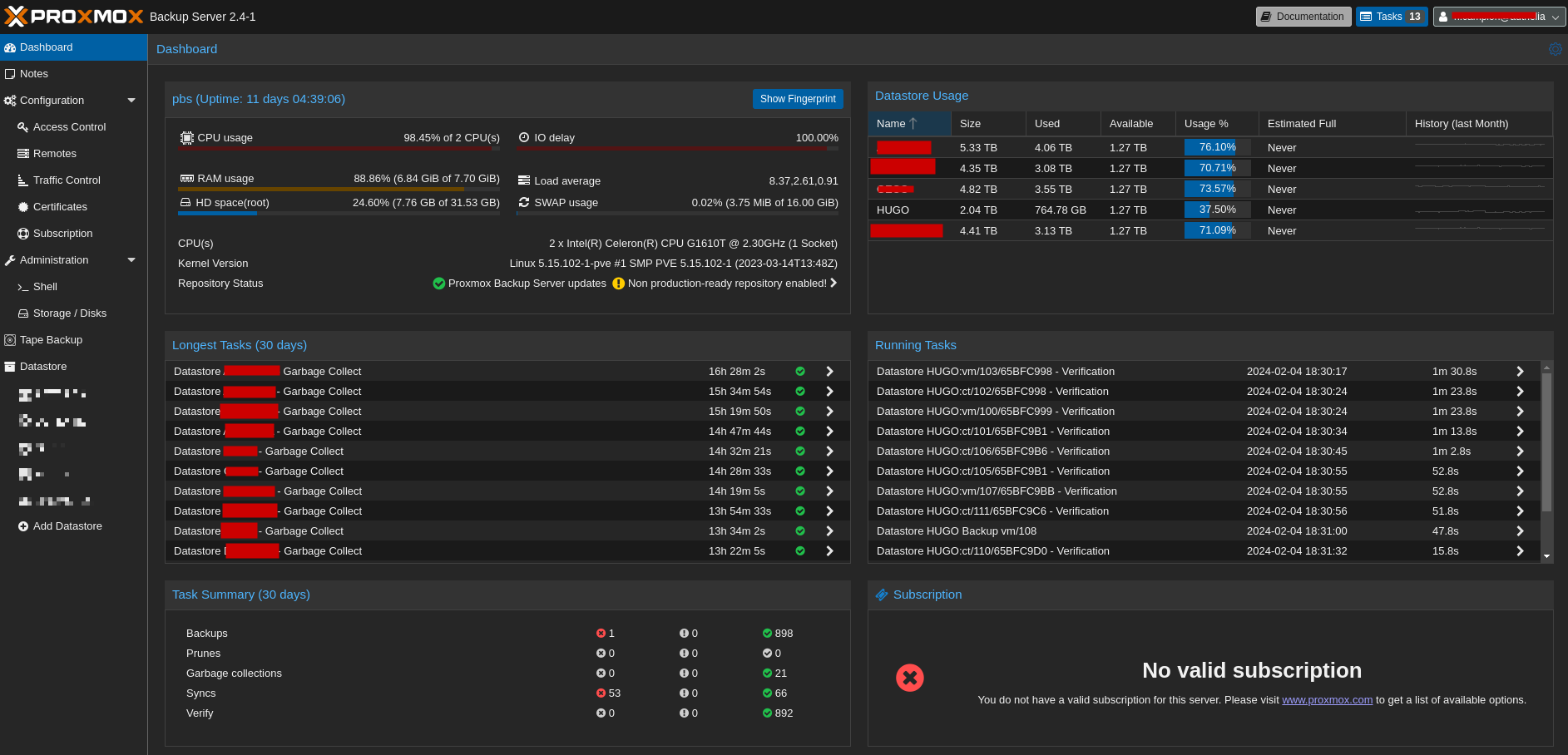This screenshot has width=1568, height=755.
Task: Click Non production-ready repository warning icon
Action: point(618,284)
